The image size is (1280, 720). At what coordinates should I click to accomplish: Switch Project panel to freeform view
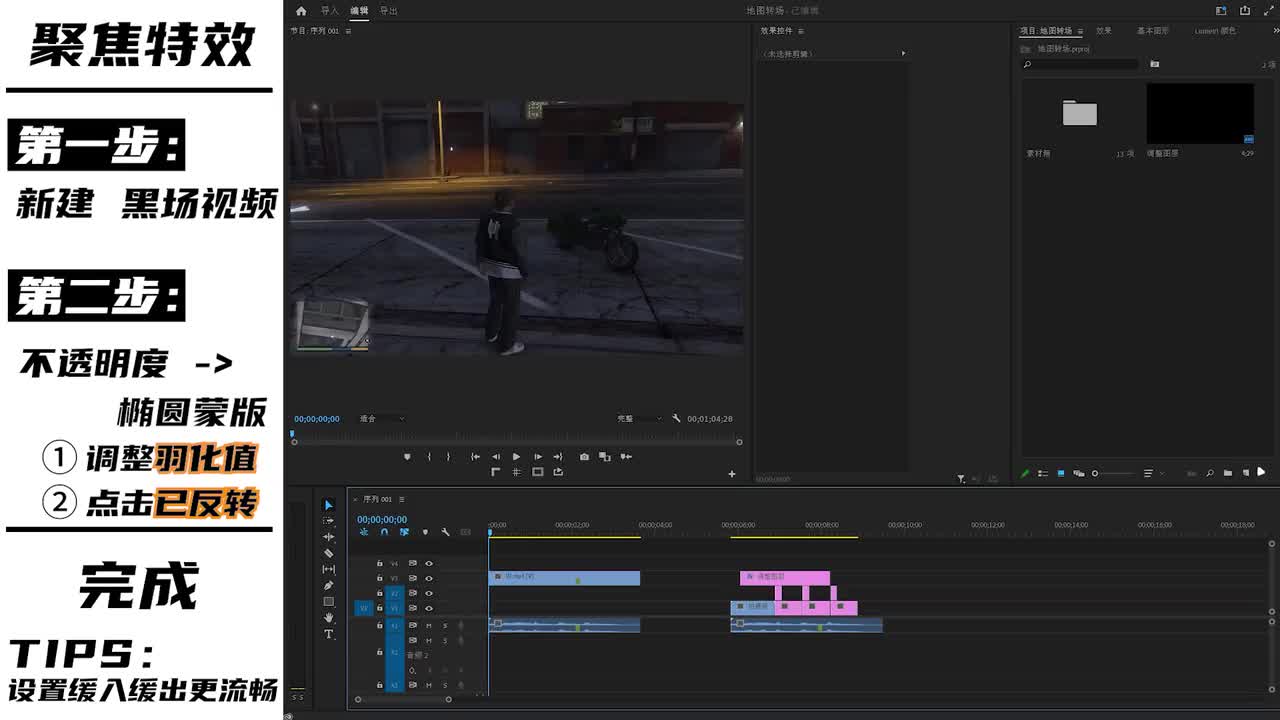pyautogui.click(x=1078, y=473)
